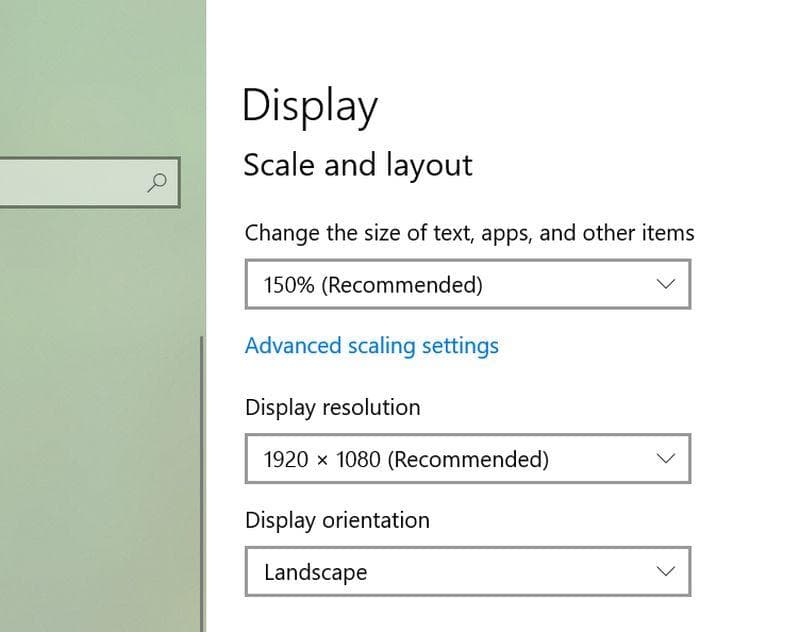
Task: Click the magnifier search icon
Action: (x=157, y=182)
